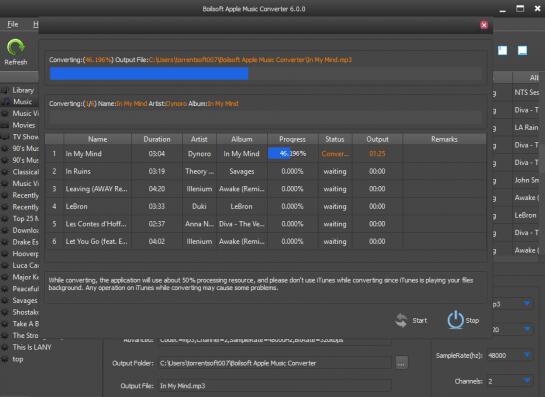Click the Stop power icon button
This screenshot has width=545, height=397.
click(x=455, y=320)
